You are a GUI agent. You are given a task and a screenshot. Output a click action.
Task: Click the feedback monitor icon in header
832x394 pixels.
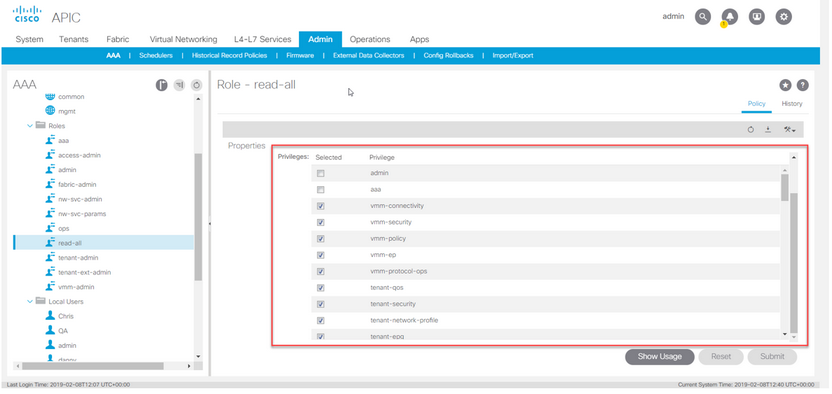757,17
